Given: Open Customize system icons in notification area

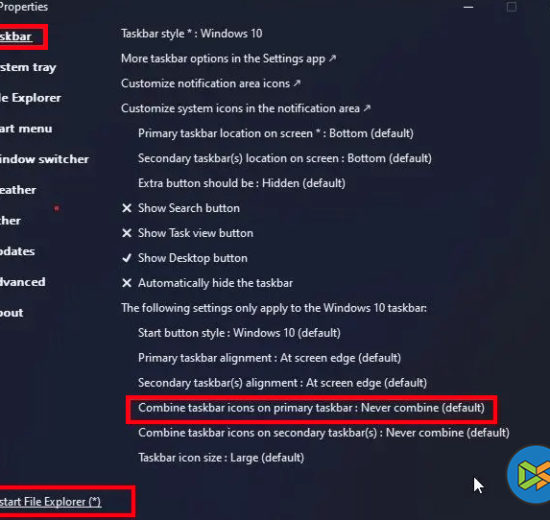Looking at the screenshot, I should (246, 108).
